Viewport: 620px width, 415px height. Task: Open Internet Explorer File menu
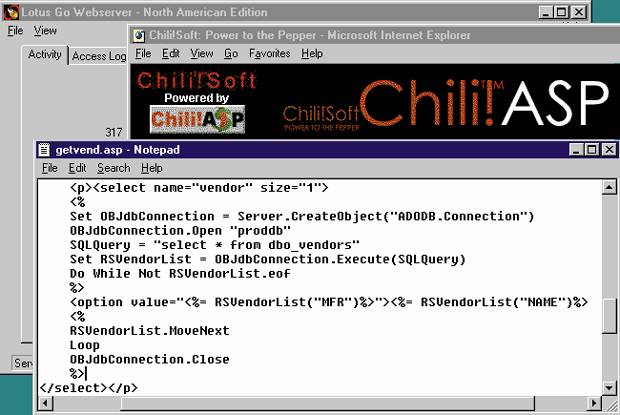tap(143, 53)
